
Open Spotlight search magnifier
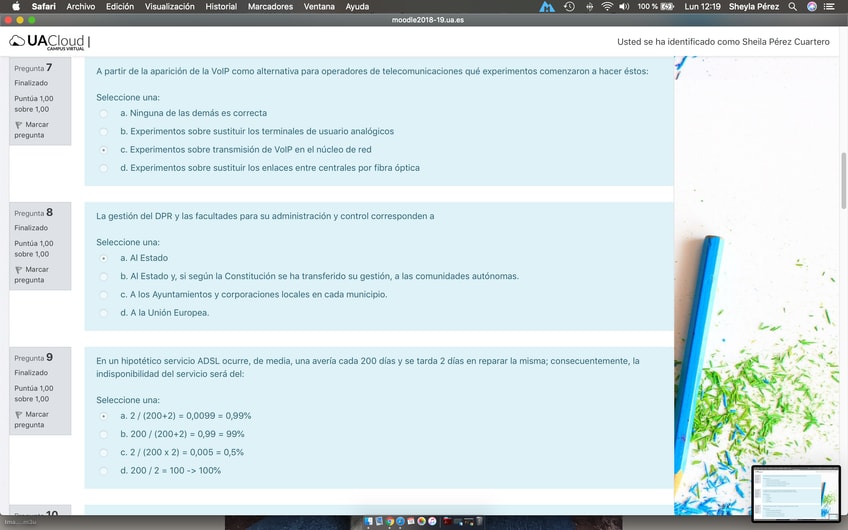pos(792,6)
